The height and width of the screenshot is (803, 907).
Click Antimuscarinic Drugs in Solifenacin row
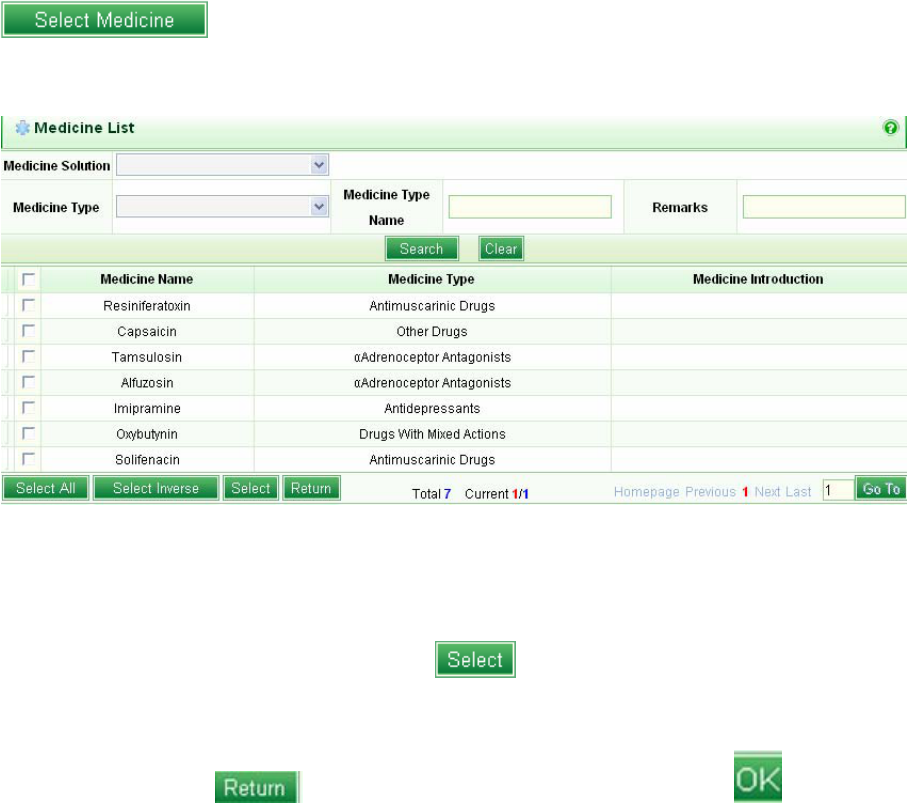432,459
